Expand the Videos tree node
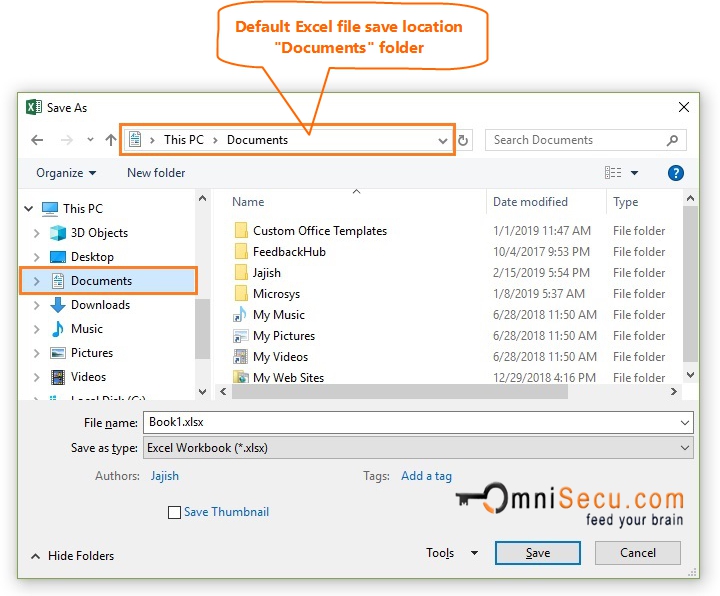720x596 pixels. tap(37, 377)
